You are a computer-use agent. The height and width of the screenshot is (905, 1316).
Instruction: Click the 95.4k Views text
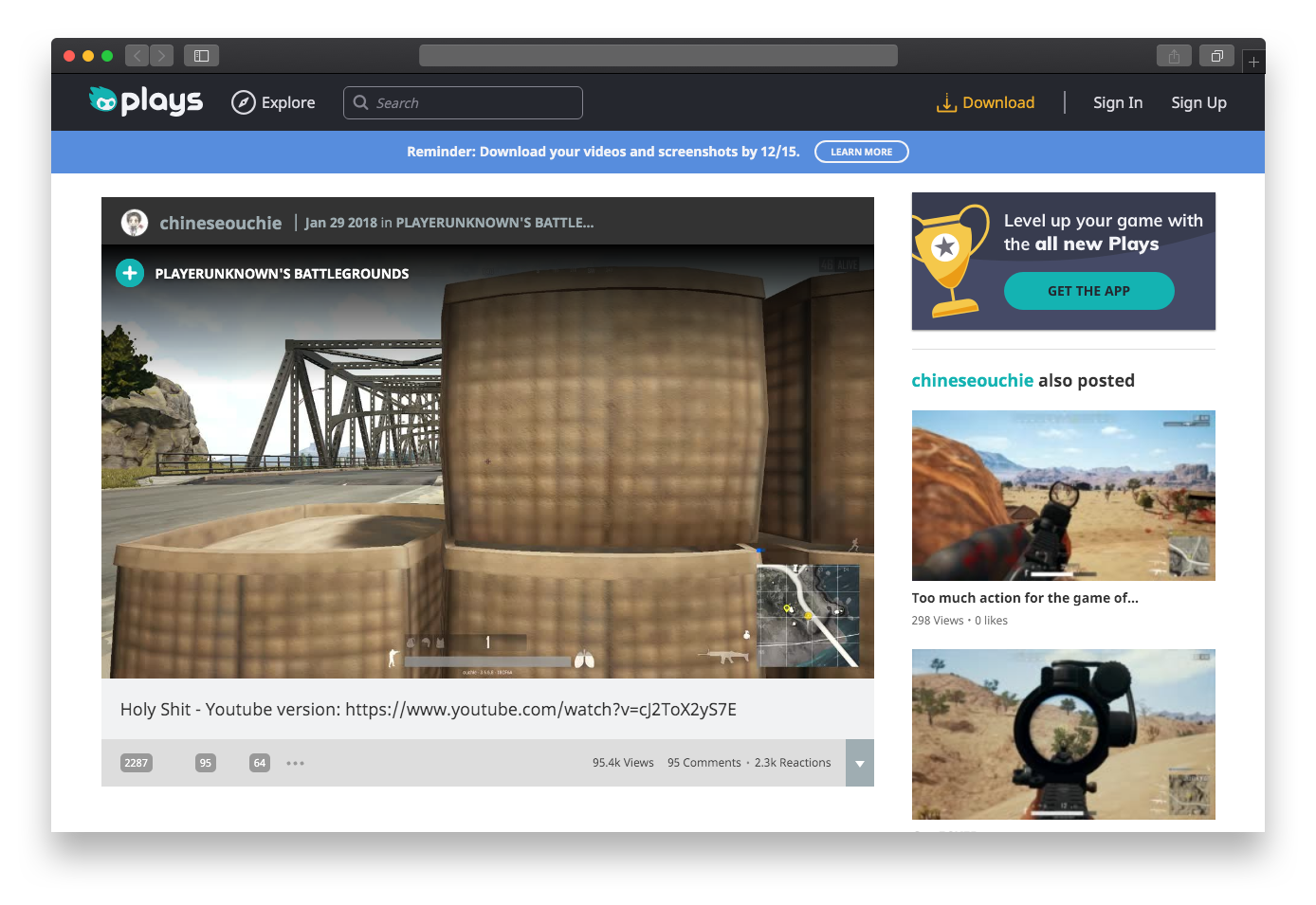(623, 763)
